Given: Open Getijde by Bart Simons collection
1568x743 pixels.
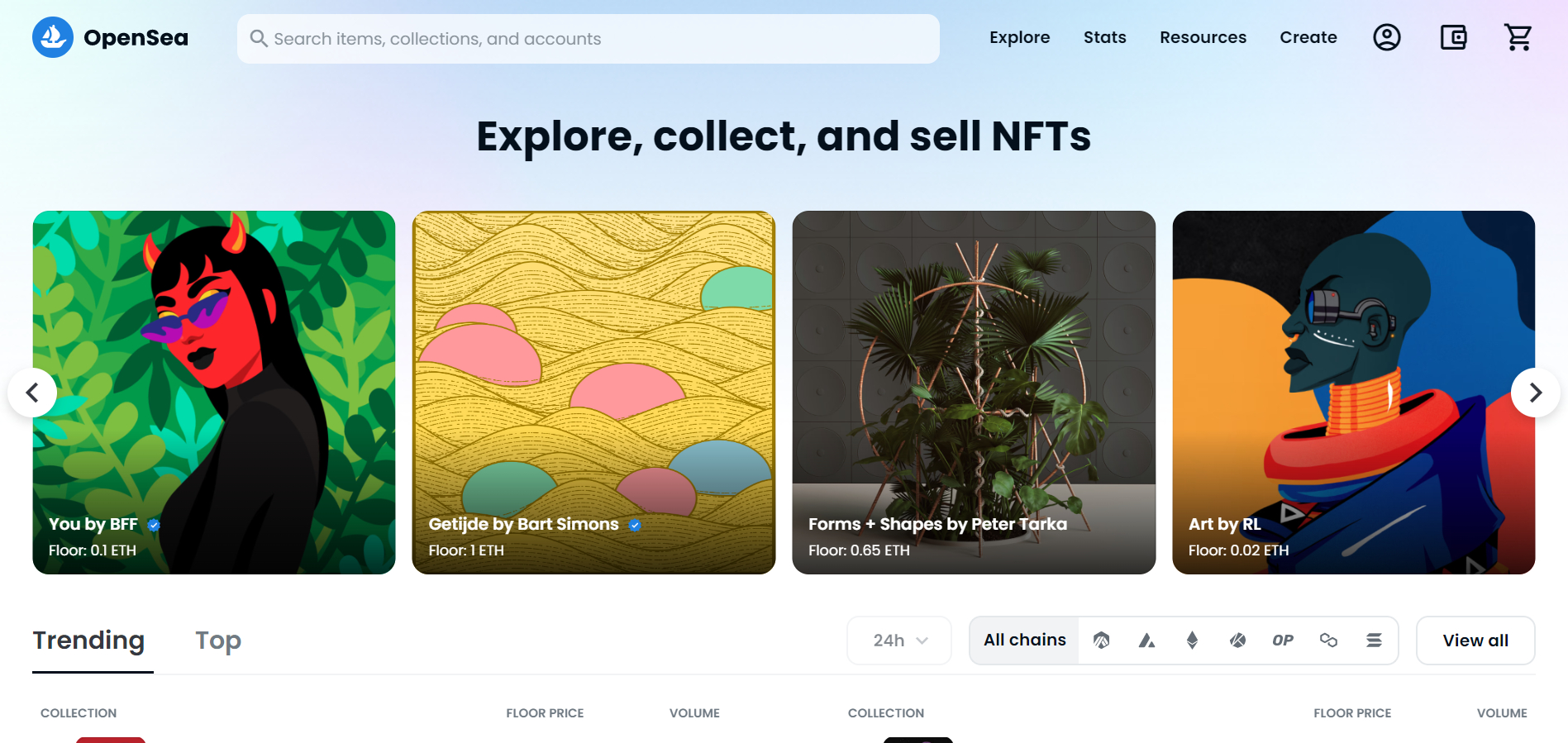Looking at the screenshot, I should [x=593, y=393].
